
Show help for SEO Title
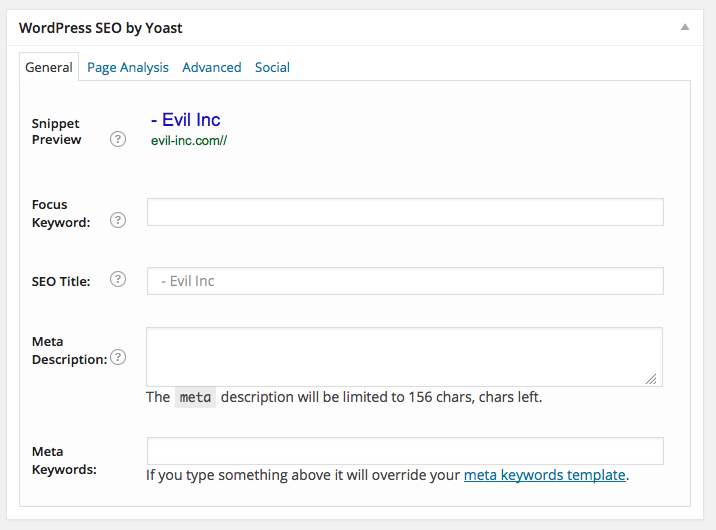(x=118, y=280)
